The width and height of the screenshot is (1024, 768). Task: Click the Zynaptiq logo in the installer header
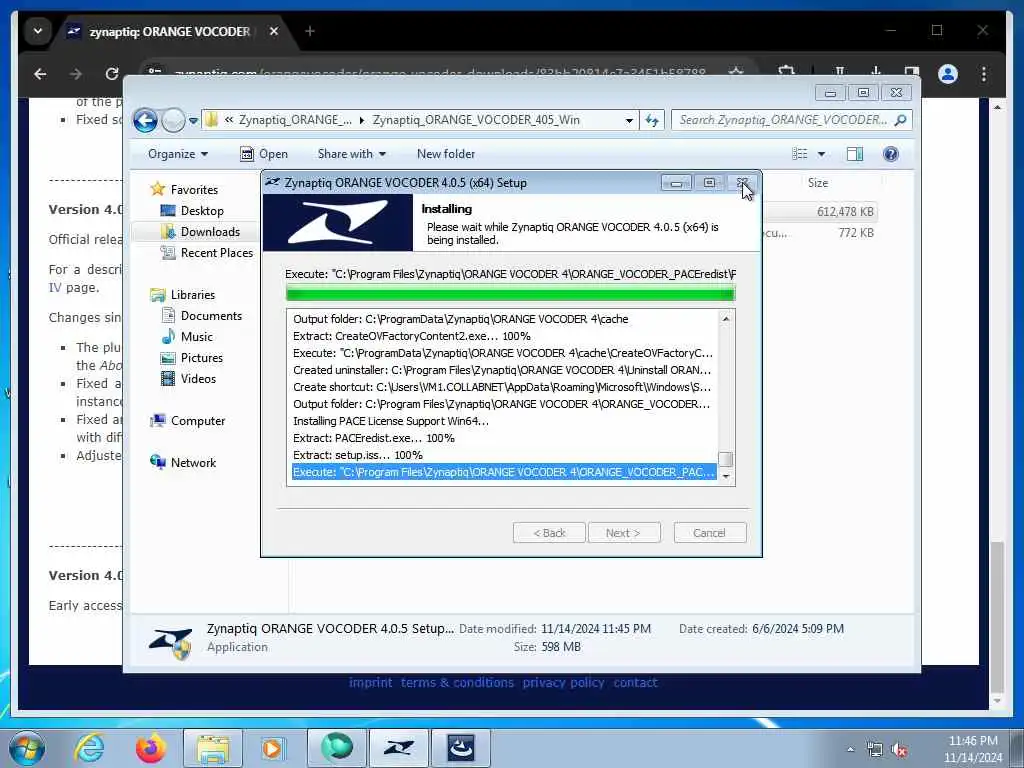(x=338, y=223)
